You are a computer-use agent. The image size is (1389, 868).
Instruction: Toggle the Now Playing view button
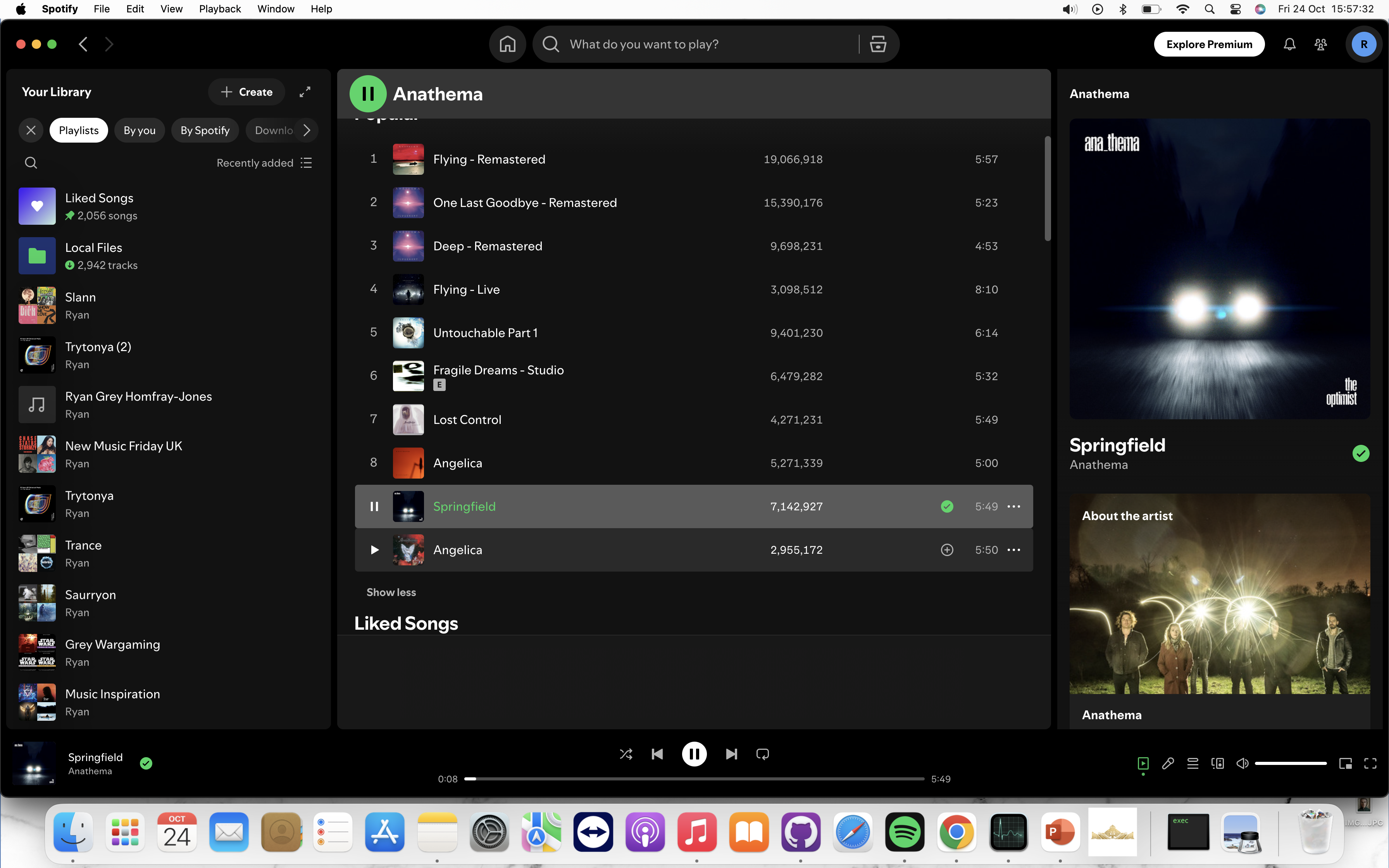(x=1143, y=763)
